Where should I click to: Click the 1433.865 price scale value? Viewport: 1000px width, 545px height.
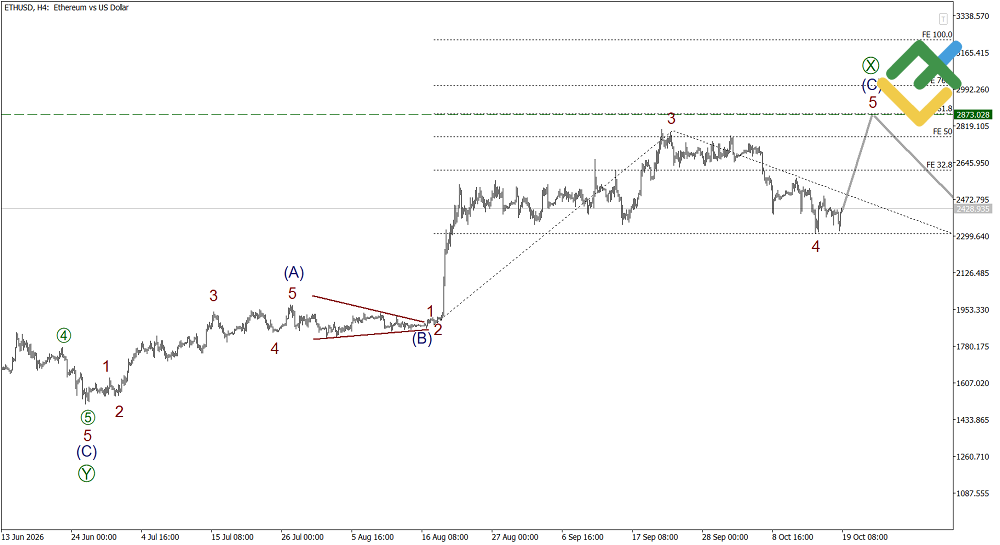[973, 420]
